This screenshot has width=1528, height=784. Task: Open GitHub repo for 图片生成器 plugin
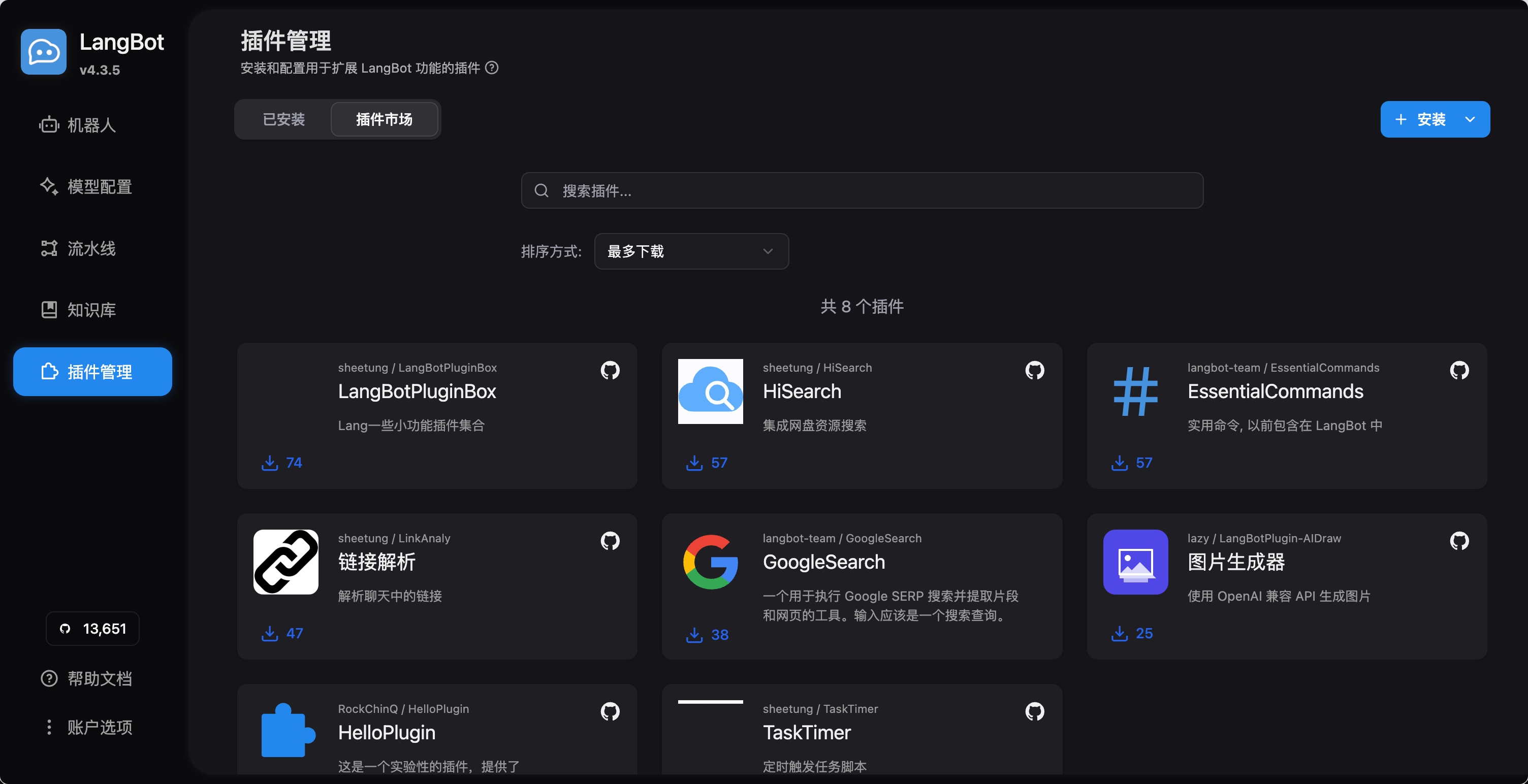[1459, 541]
